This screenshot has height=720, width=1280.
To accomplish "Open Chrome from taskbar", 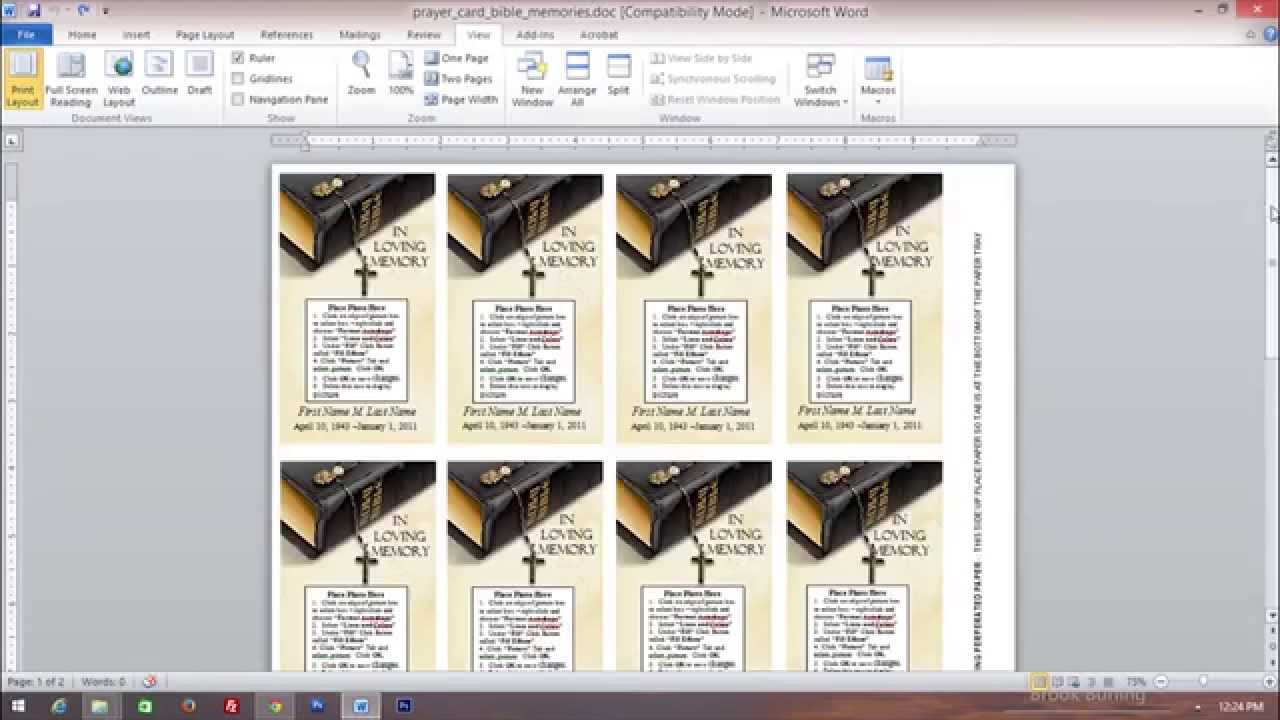I will pos(275,706).
